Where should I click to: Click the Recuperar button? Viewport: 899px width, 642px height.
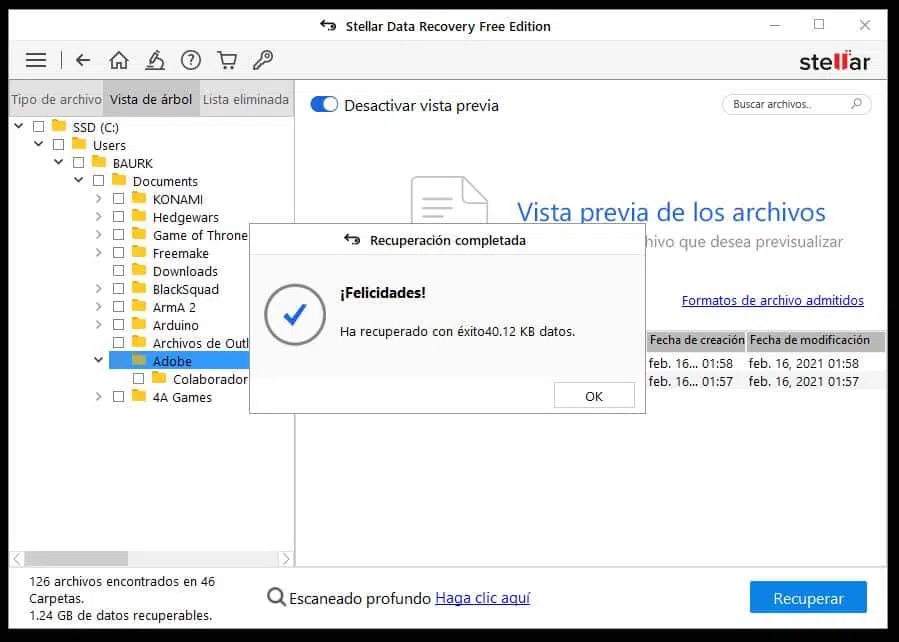click(808, 598)
